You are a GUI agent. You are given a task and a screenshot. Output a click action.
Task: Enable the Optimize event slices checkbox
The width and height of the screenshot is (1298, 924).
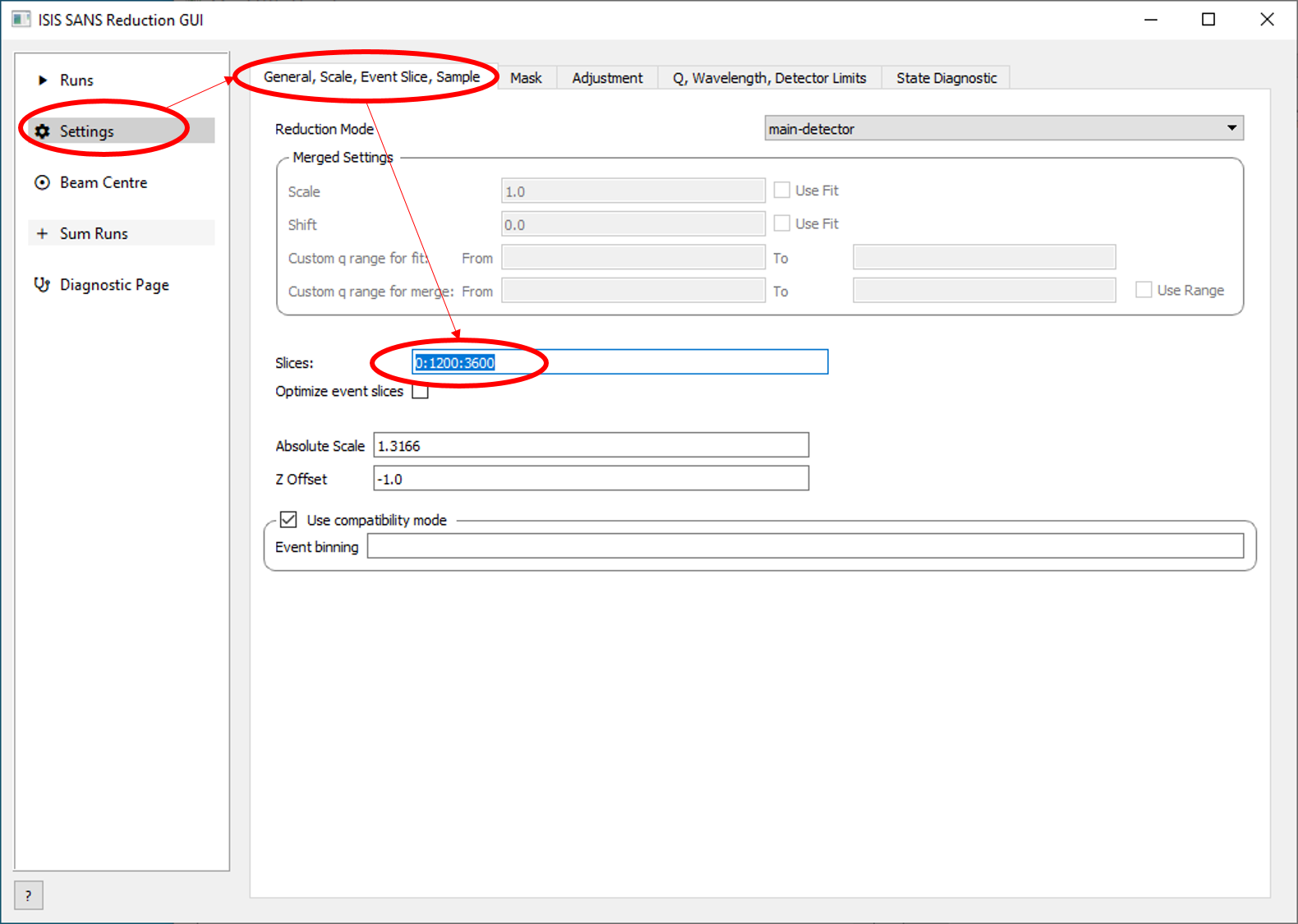tap(421, 392)
